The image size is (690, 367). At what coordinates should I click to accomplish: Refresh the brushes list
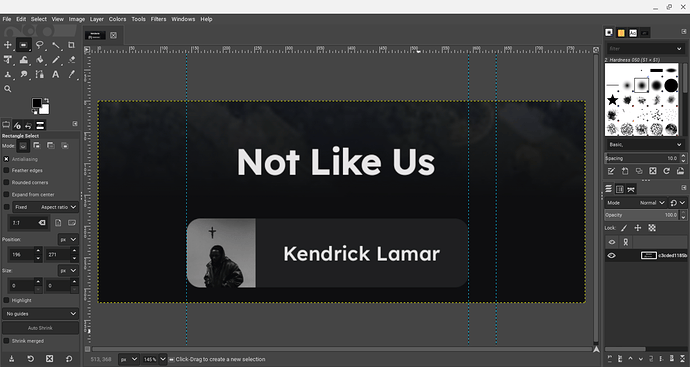point(667,171)
